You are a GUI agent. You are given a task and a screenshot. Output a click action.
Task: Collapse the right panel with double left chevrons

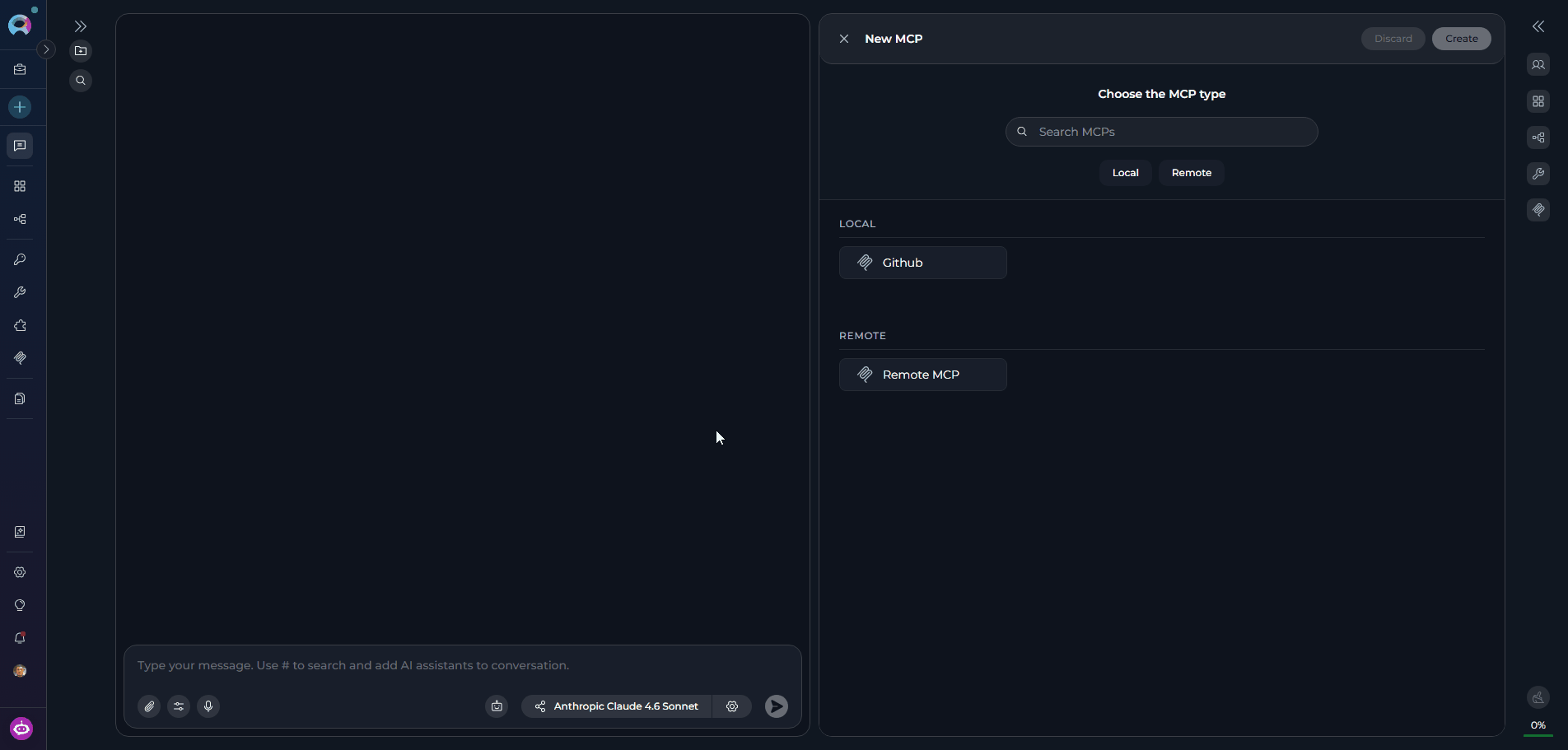(x=1538, y=26)
